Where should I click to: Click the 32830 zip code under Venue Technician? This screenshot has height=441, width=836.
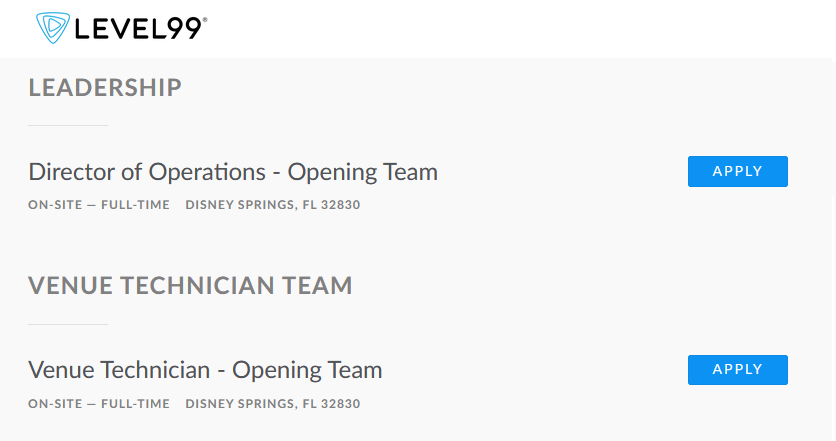click(x=340, y=404)
